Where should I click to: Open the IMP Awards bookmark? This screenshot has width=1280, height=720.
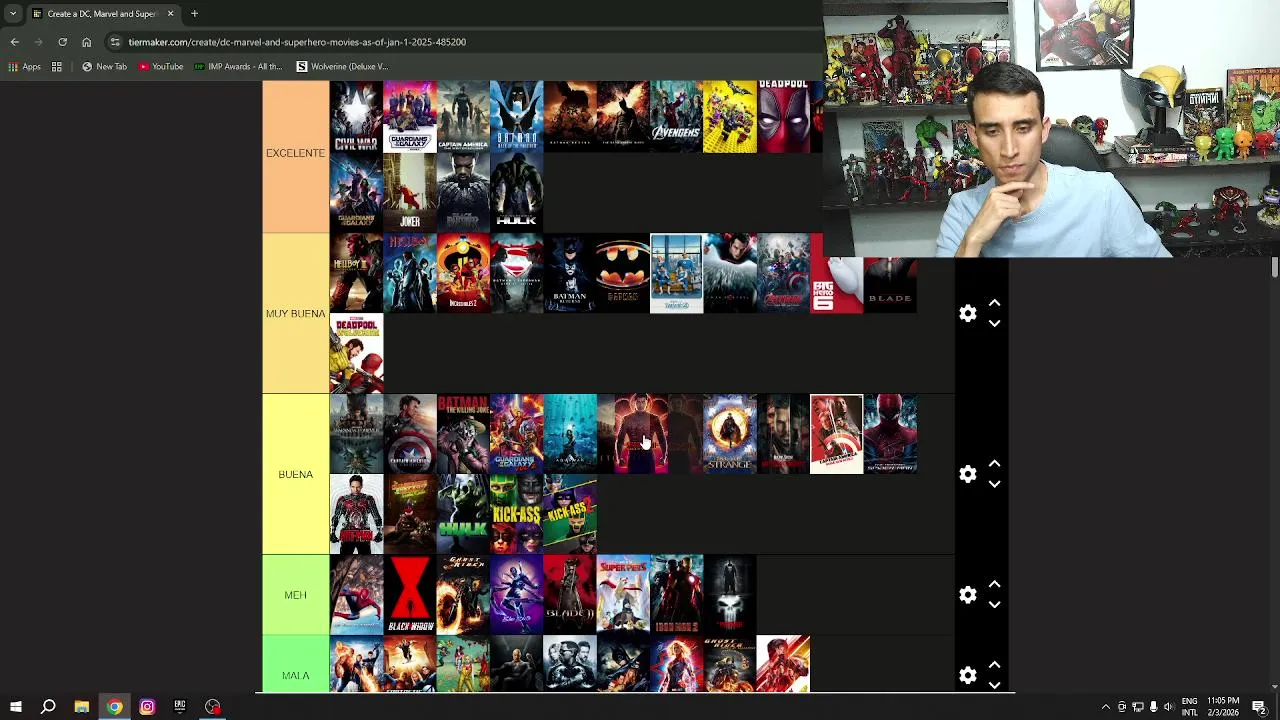pos(238,67)
